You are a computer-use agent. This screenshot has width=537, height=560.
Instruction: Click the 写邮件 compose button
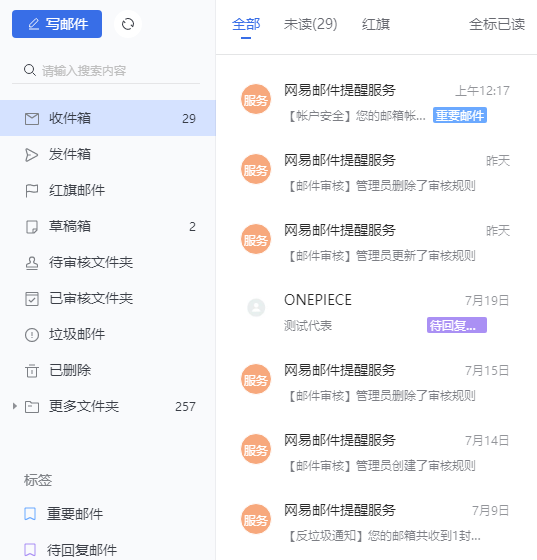pyautogui.click(x=57, y=24)
